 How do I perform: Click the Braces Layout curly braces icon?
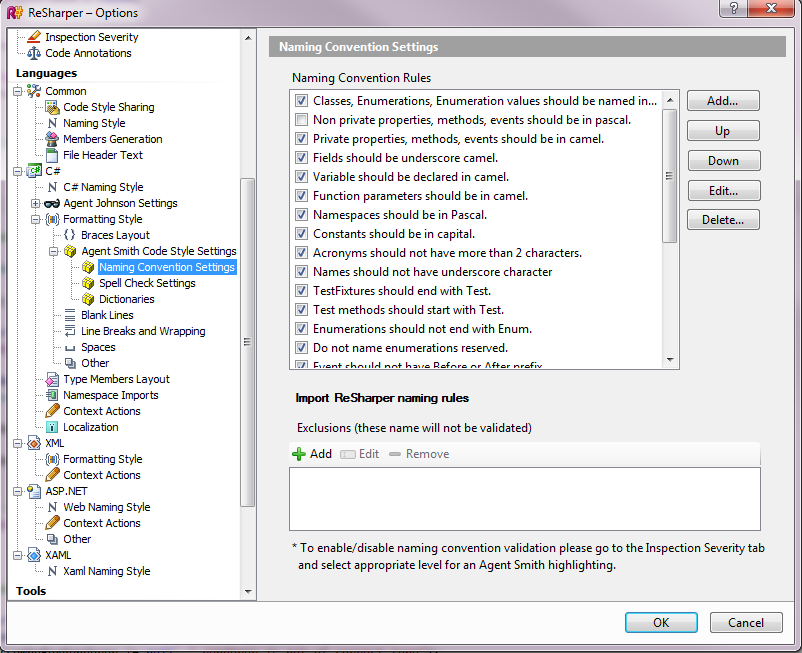click(x=70, y=235)
